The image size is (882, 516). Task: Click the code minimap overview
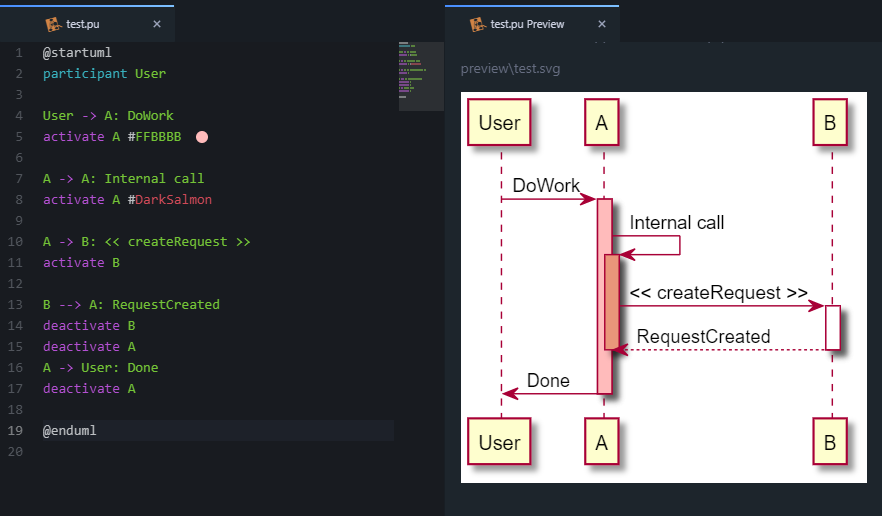coord(421,76)
